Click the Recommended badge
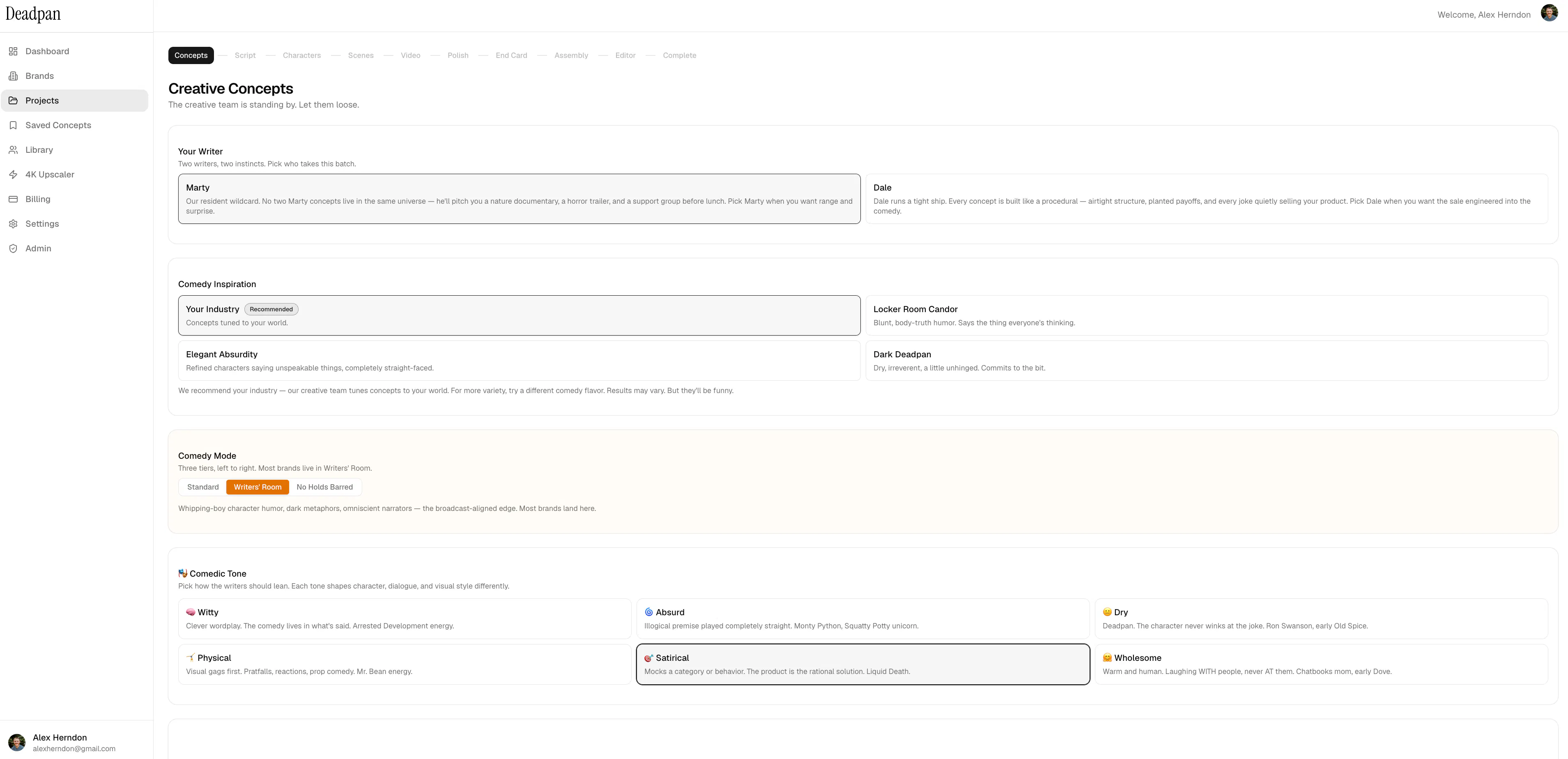 click(x=271, y=309)
